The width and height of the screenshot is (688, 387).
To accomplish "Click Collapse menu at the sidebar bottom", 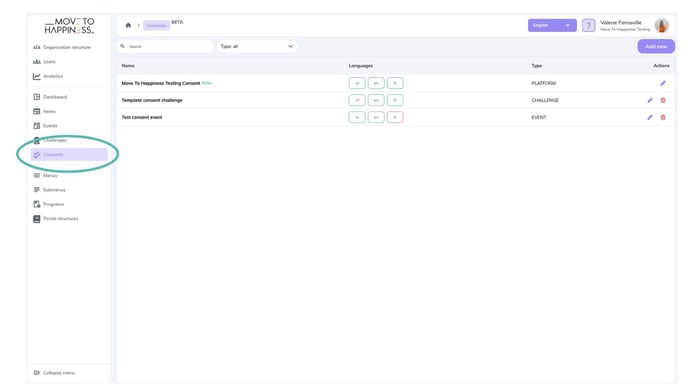I will coord(54,373).
